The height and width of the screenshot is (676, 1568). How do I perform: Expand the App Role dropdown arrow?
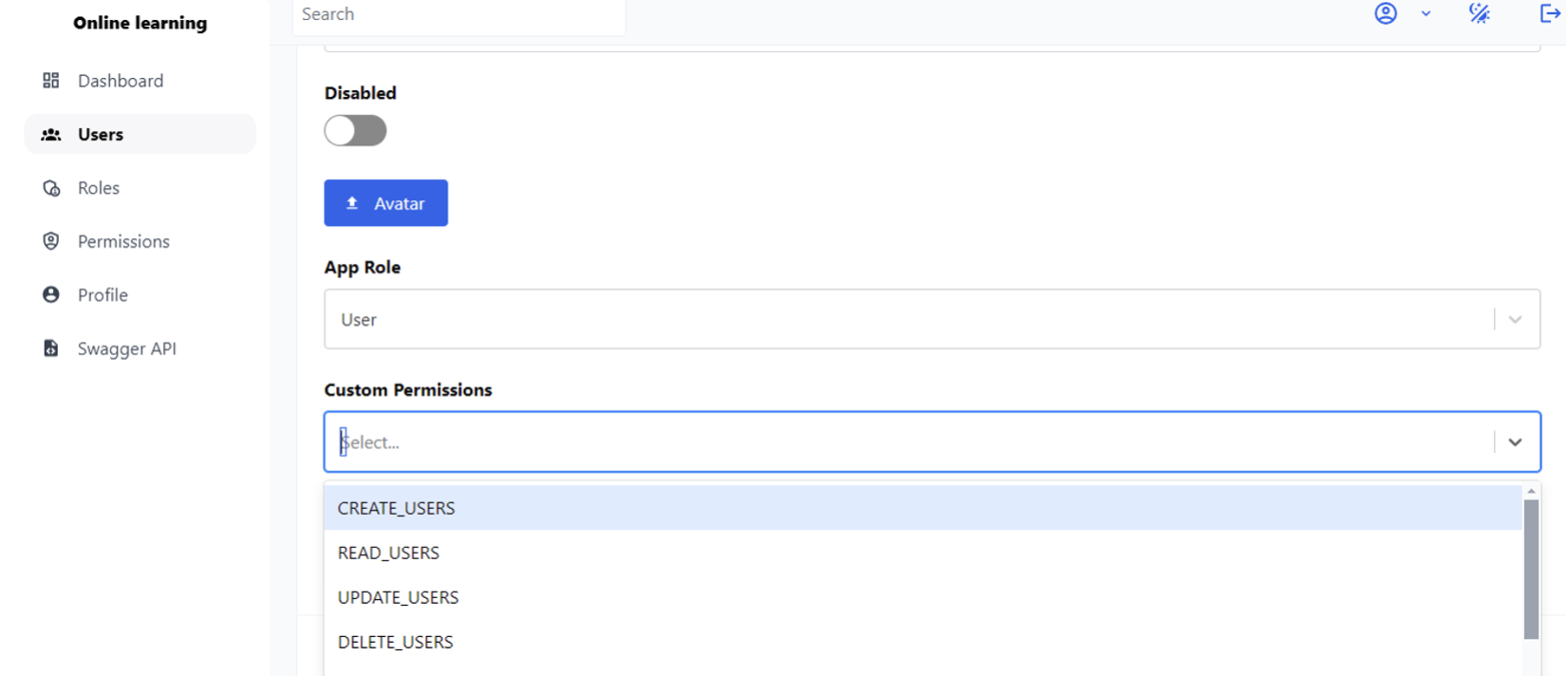[x=1515, y=320]
